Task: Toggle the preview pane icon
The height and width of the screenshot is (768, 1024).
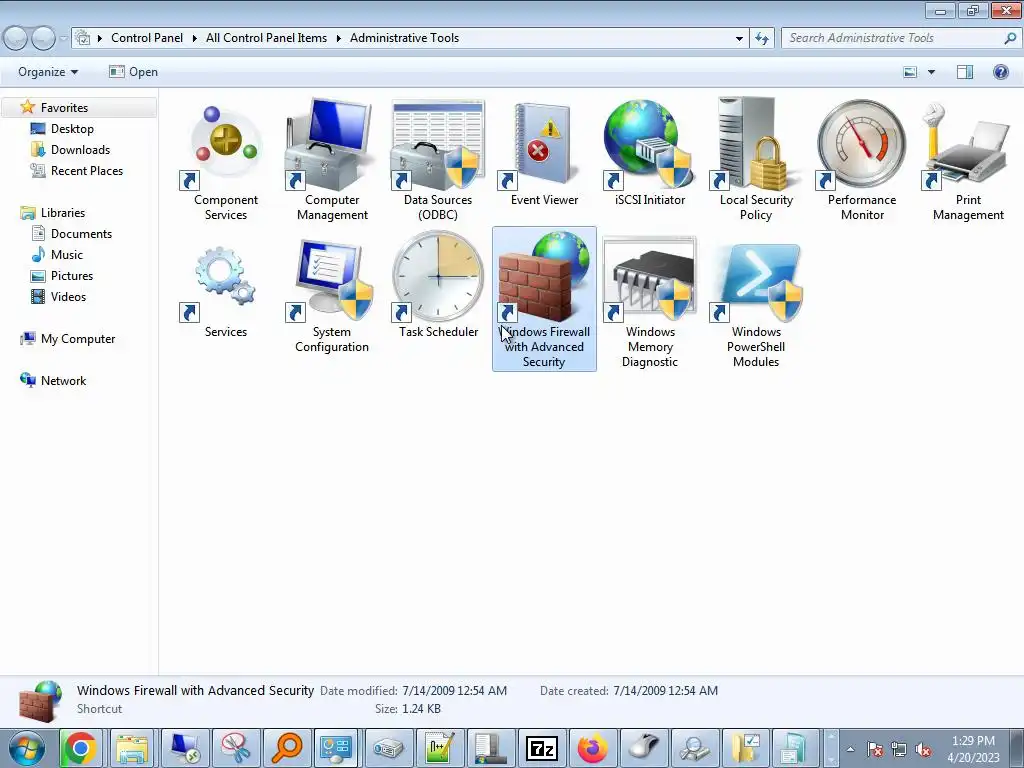Action: 965,72
